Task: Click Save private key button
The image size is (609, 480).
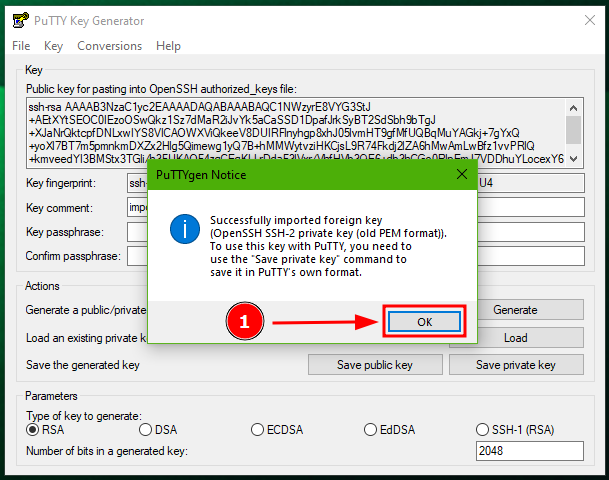Action: click(516, 365)
